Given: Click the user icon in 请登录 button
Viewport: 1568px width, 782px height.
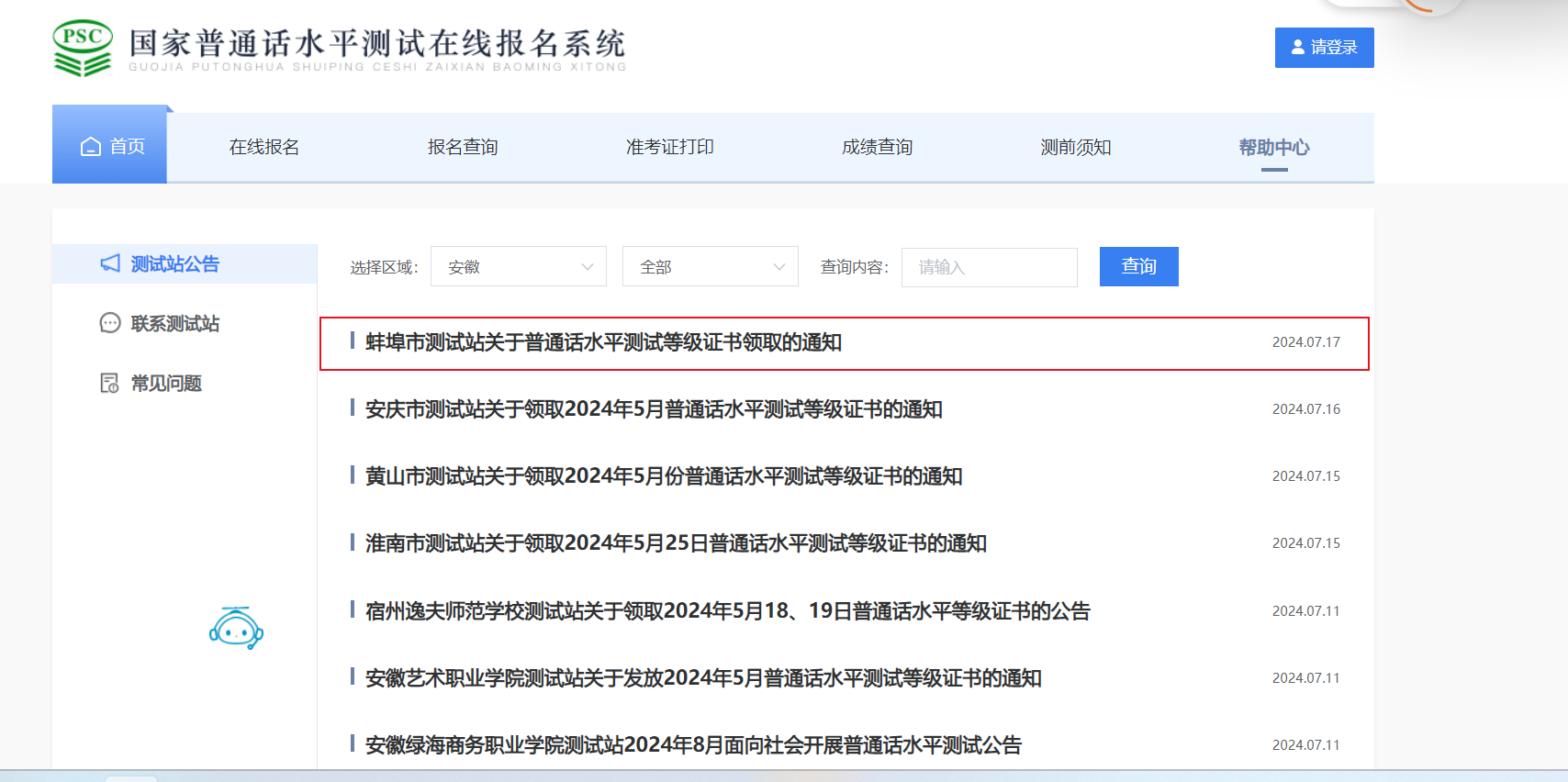Looking at the screenshot, I should [1298, 47].
